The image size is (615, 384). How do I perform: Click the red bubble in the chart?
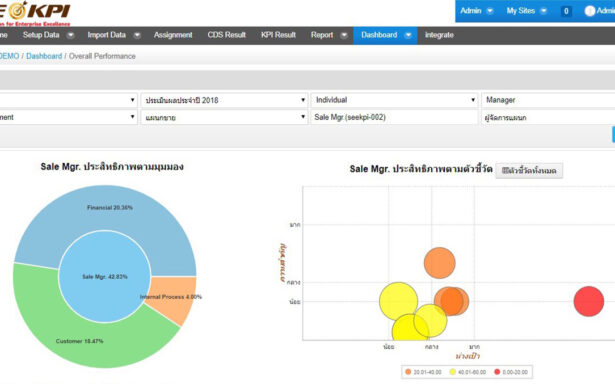pyautogui.click(x=589, y=301)
